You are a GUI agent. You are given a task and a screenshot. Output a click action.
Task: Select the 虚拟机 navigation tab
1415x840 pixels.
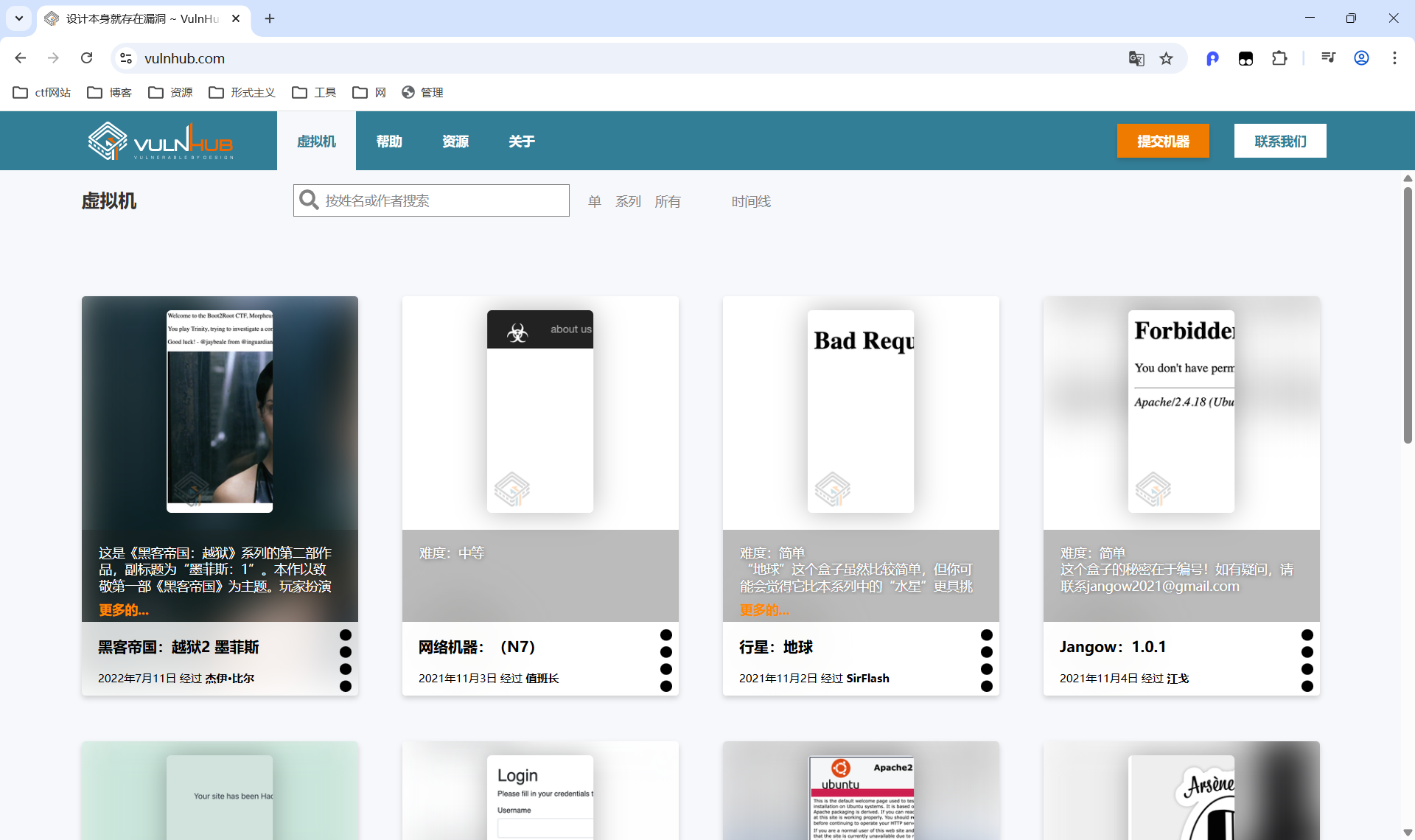[x=316, y=141]
